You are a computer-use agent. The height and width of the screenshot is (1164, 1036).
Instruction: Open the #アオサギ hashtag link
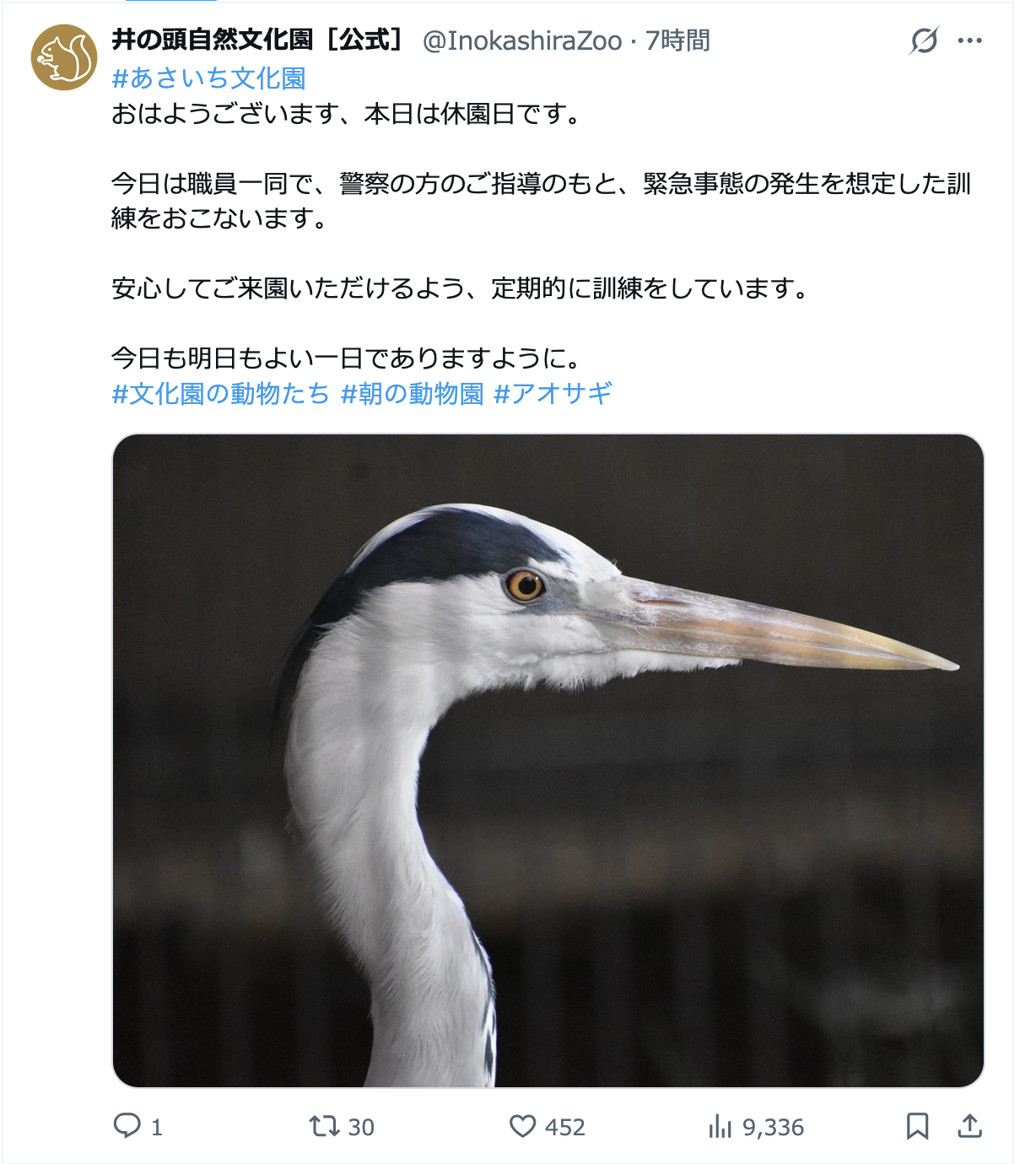553,393
